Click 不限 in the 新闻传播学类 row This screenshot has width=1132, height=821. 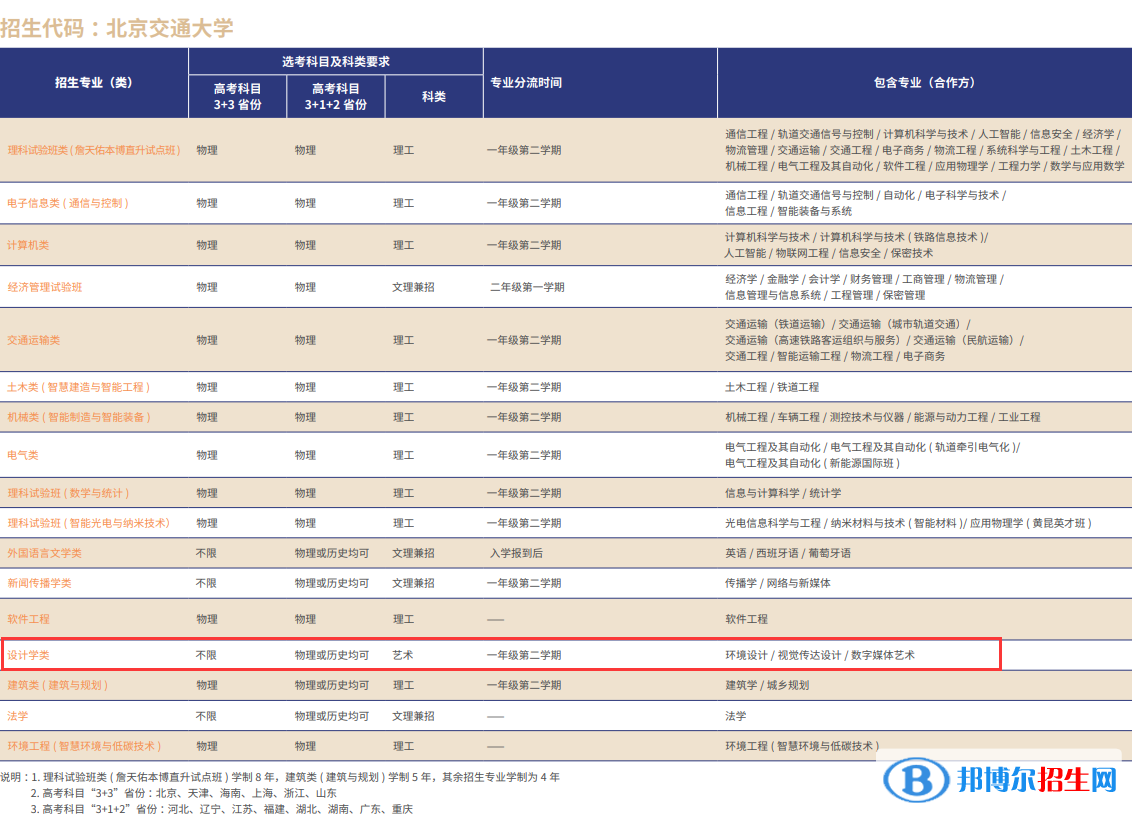(206, 583)
